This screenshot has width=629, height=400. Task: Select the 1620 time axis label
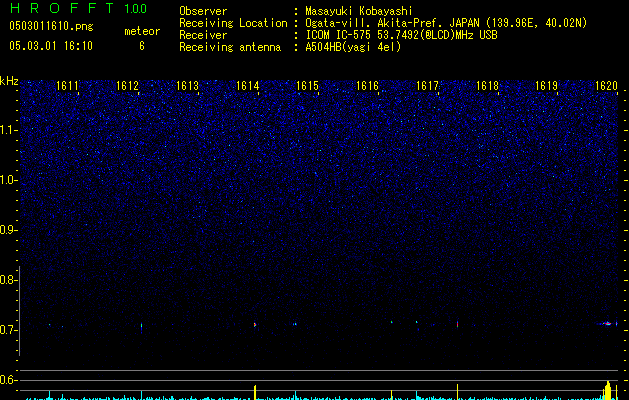(607, 87)
